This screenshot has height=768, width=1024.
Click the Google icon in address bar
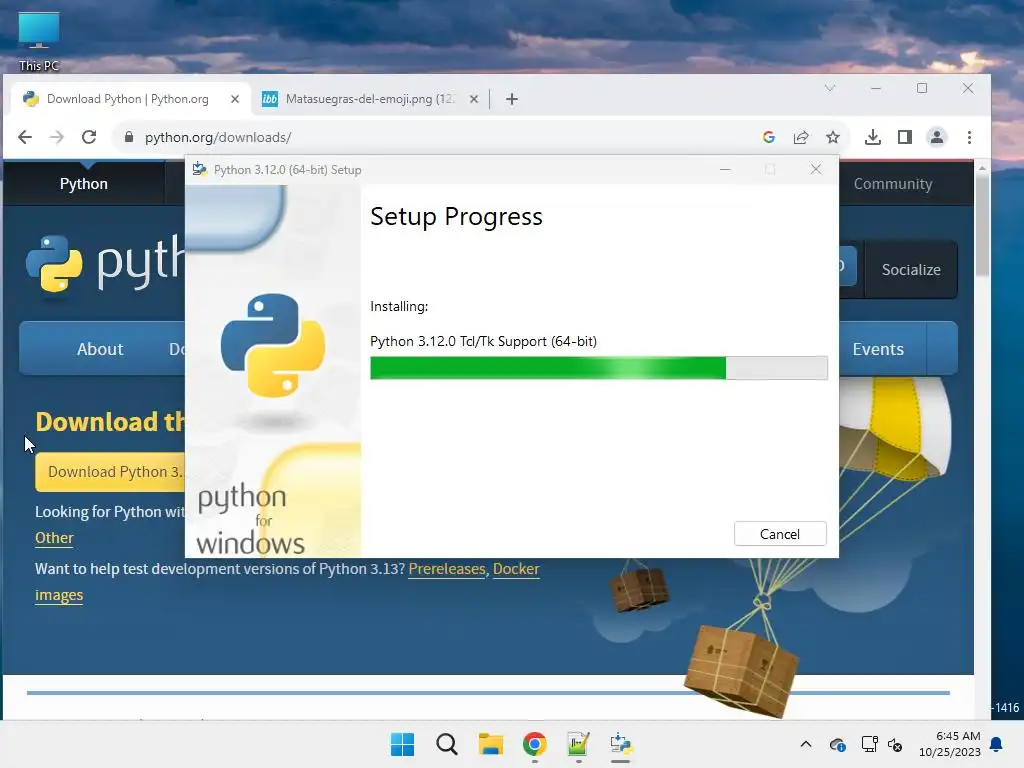(x=769, y=137)
